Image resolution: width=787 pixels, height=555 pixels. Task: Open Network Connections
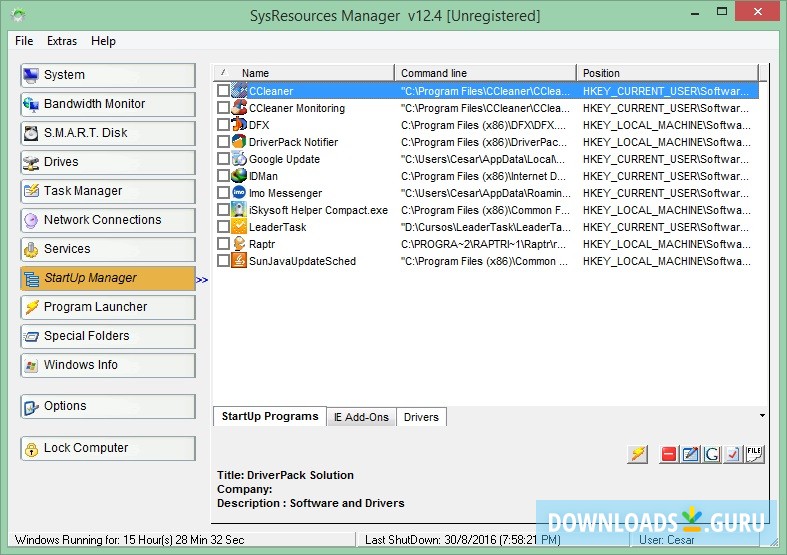click(108, 220)
